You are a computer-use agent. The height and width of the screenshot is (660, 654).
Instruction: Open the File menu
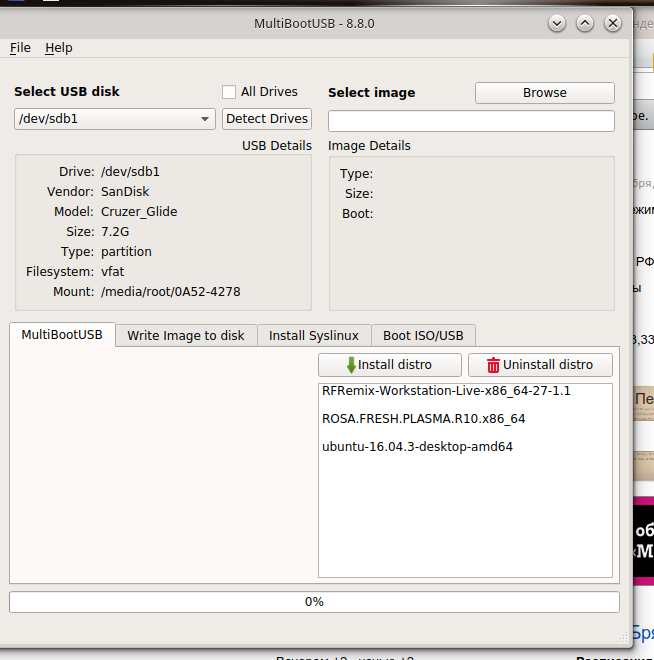tap(20, 47)
